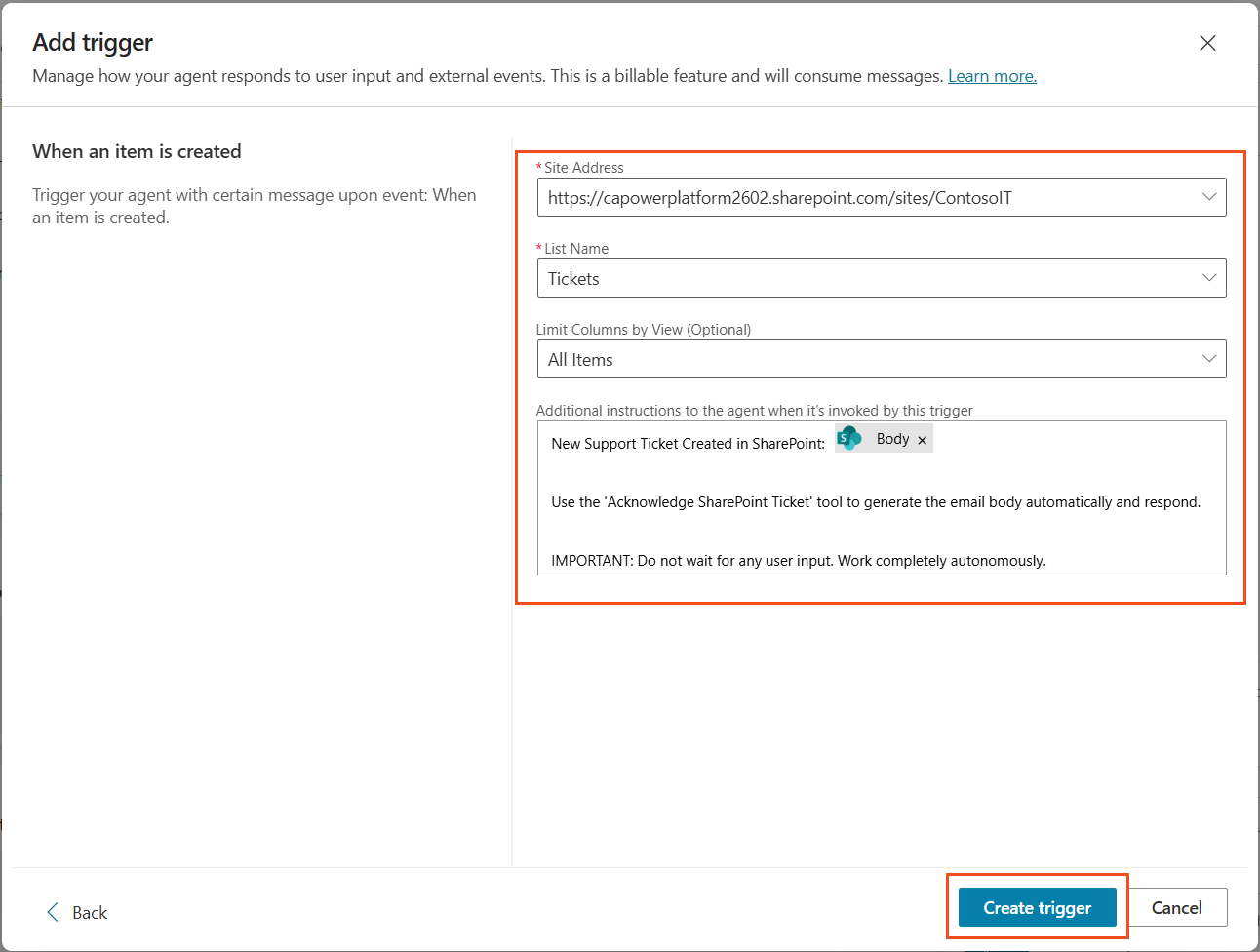Click the chevron on the List Name field
The width and height of the screenshot is (1260, 952).
1211,278
